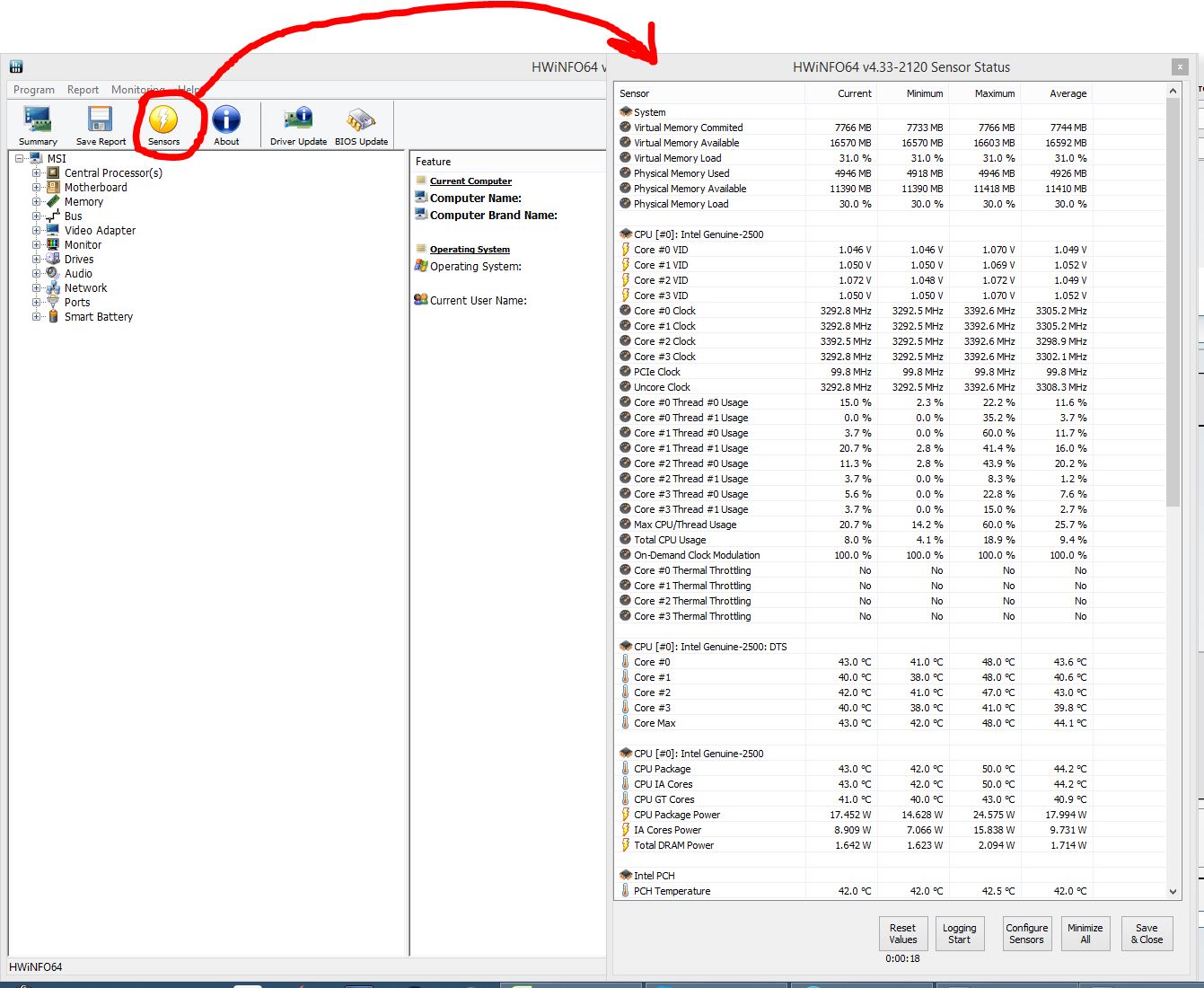Click the Current Computer link heading
The image size is (1204, 988).
[470, 181]
